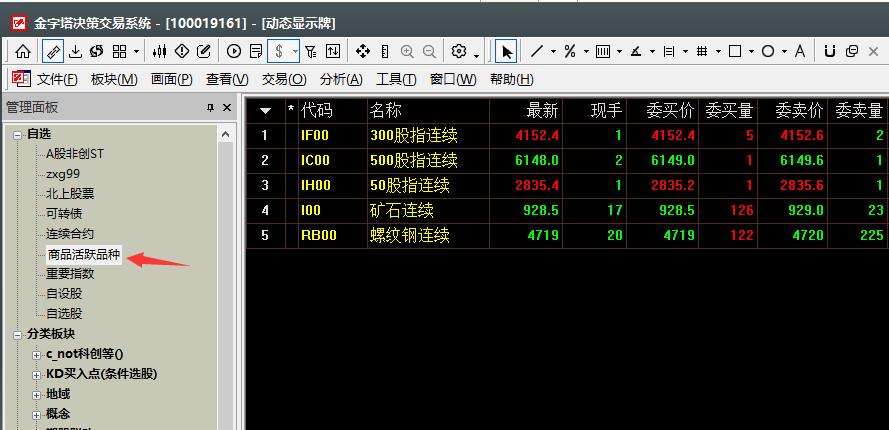
Task: Click the zoom in magnifier icon
Action: [x=407, y=52]
